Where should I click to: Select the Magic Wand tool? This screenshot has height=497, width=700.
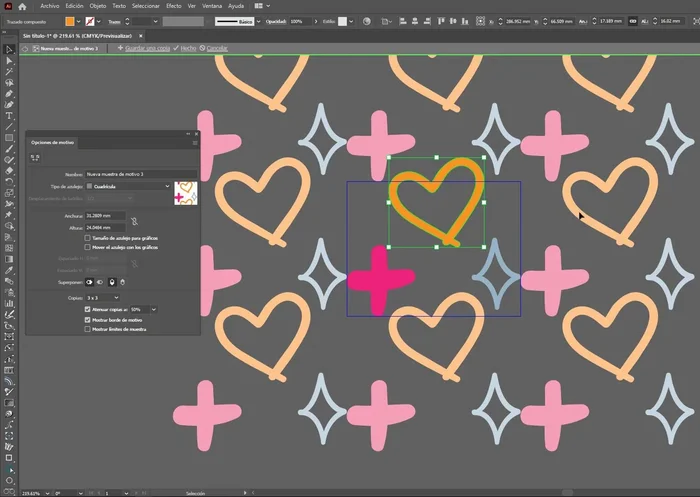(9, 71)
